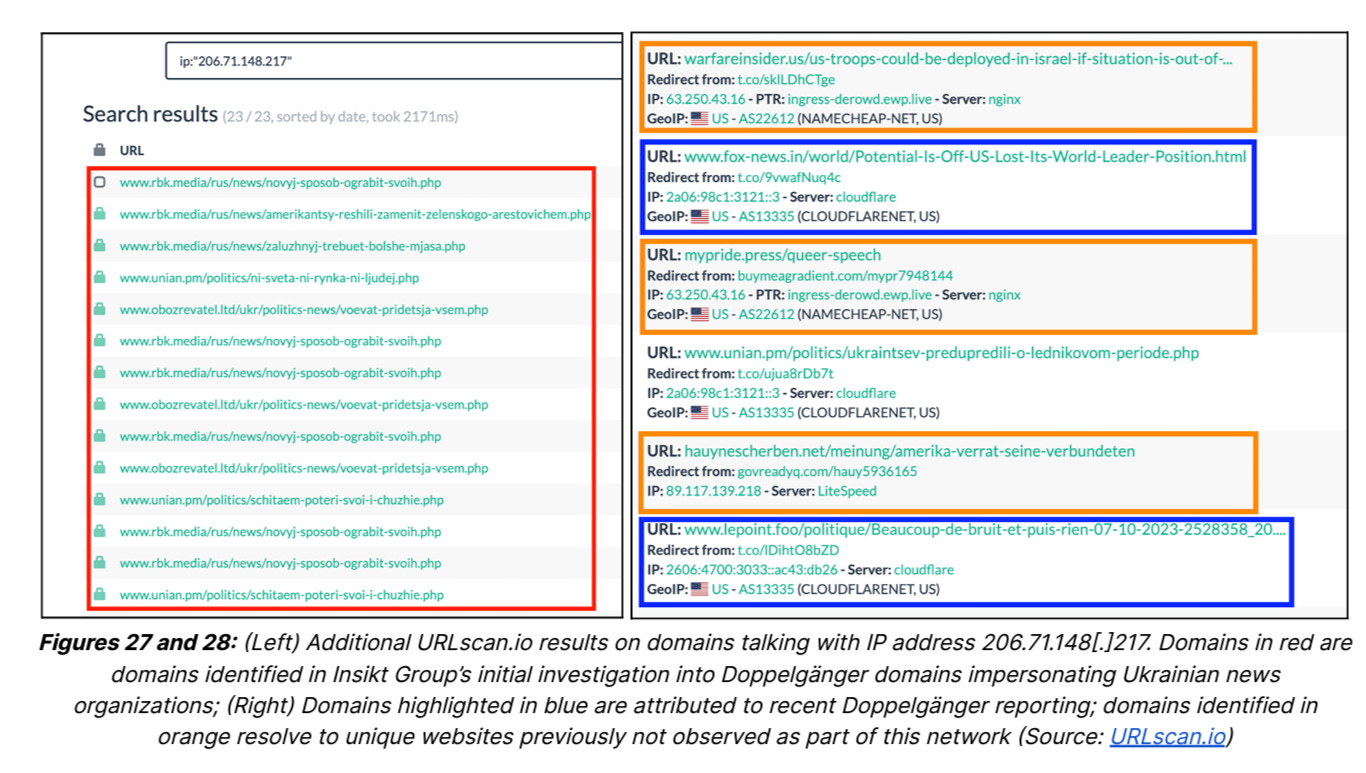This screenshot has height=773, width=1366.
Task: Open the unian.pm ni-sveta-ni-rynka-ni-ljudej.php link
Action: click(x=269, y=278)
